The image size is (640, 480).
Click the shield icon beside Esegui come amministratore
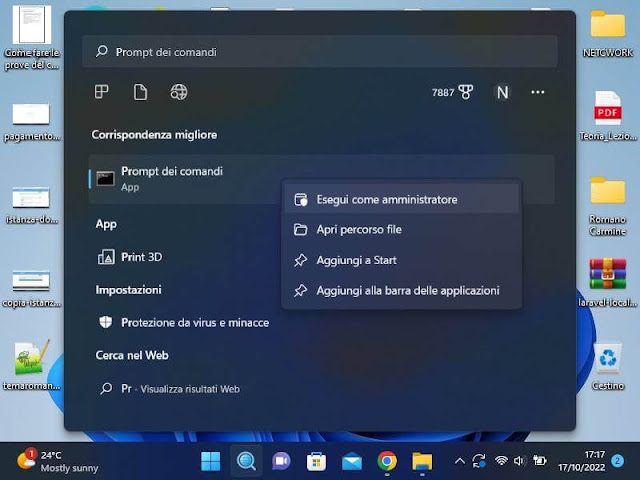301,200
